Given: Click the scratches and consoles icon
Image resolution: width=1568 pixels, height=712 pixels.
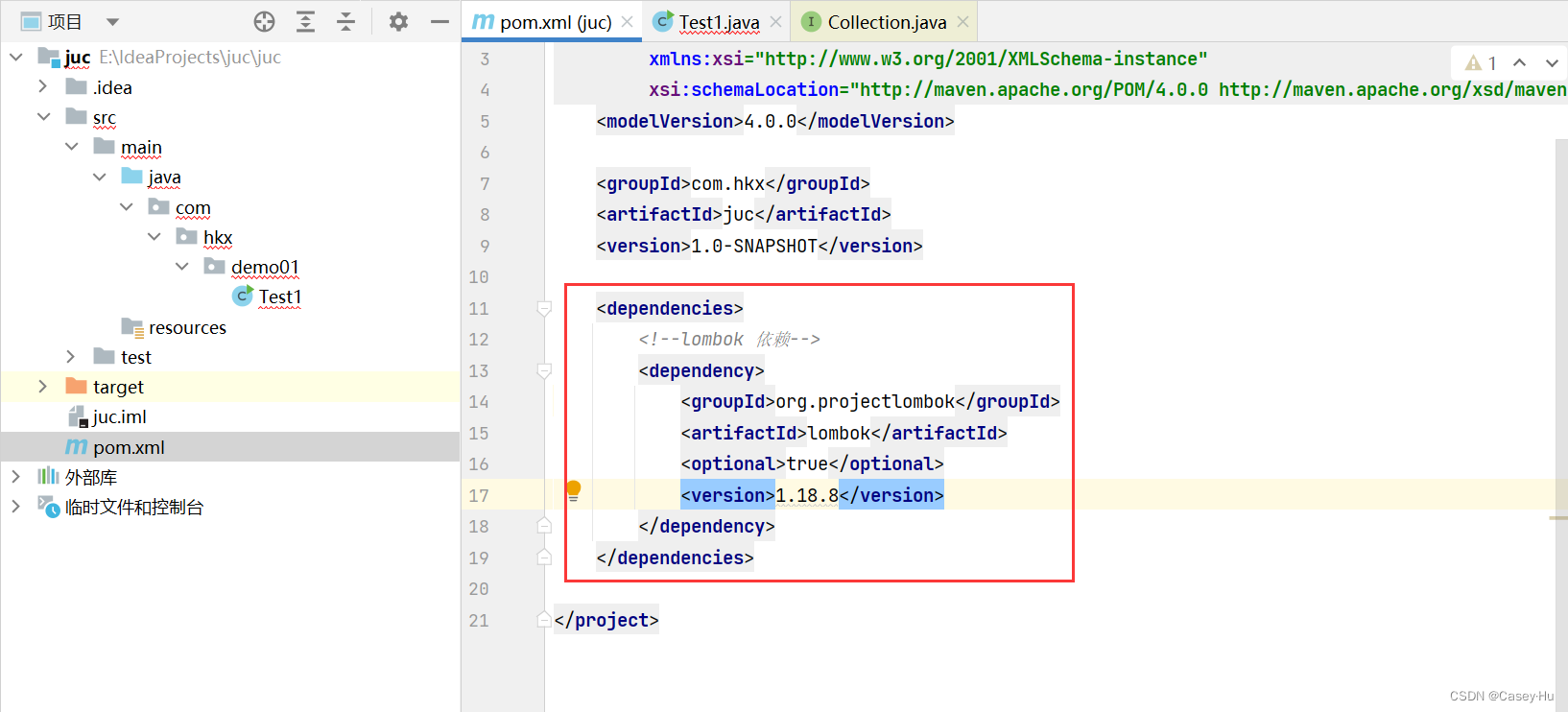Looking at the screenshot, I should [48, 507].
